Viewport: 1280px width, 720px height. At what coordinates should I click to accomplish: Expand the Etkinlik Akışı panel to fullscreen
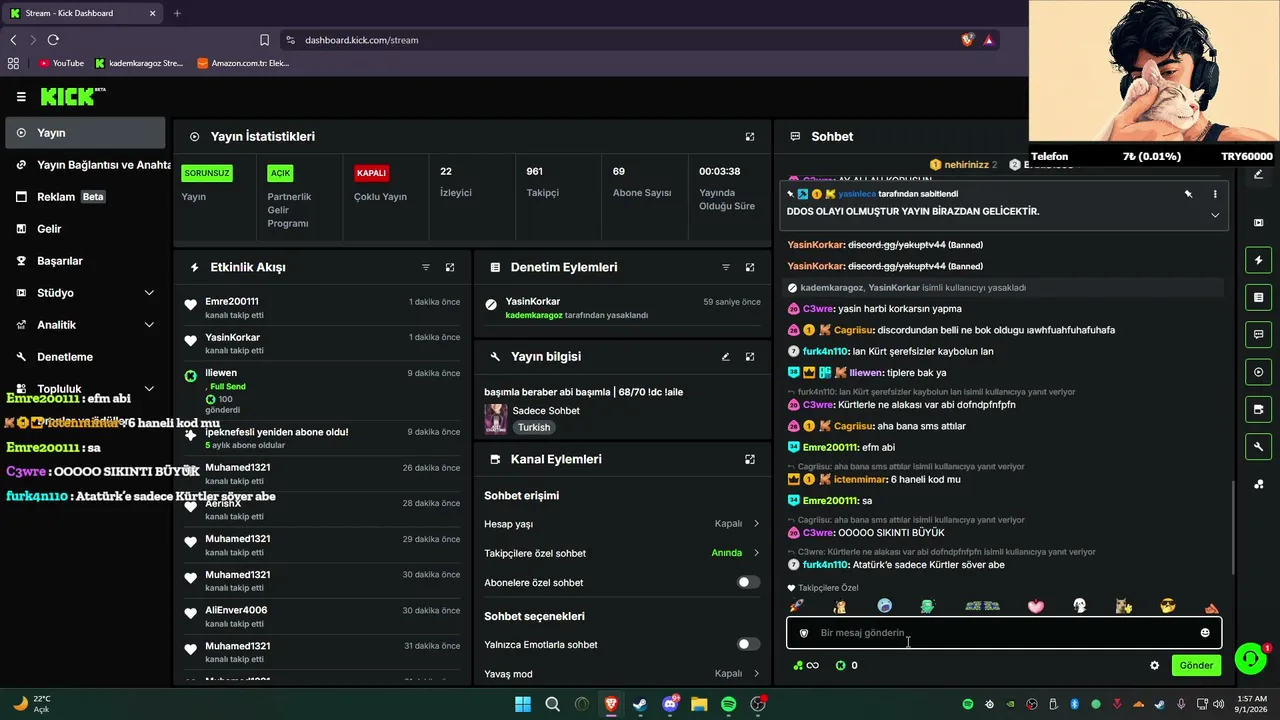[450, 267]
